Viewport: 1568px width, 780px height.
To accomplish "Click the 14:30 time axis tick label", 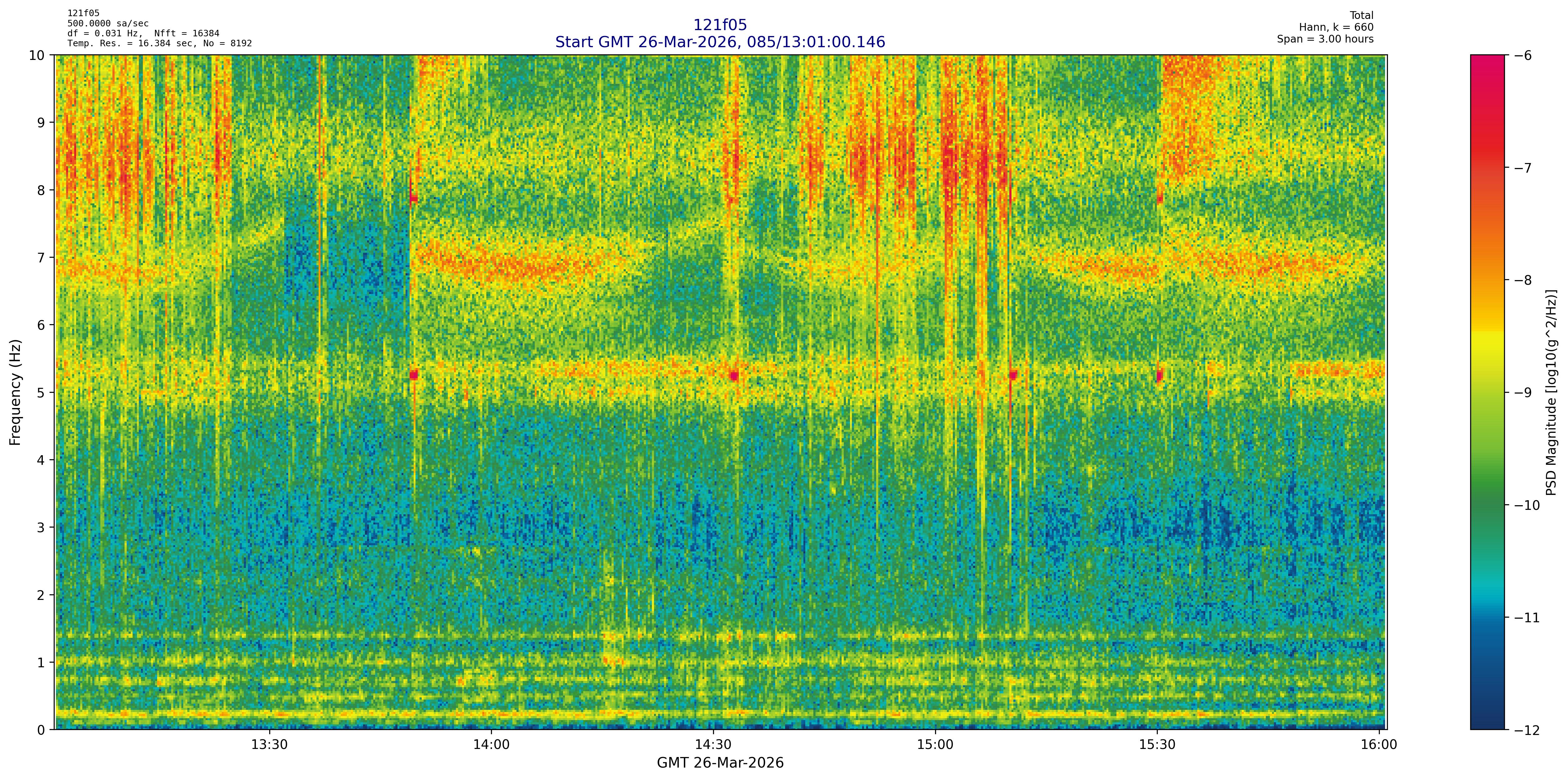I will (x=713, y=745).
